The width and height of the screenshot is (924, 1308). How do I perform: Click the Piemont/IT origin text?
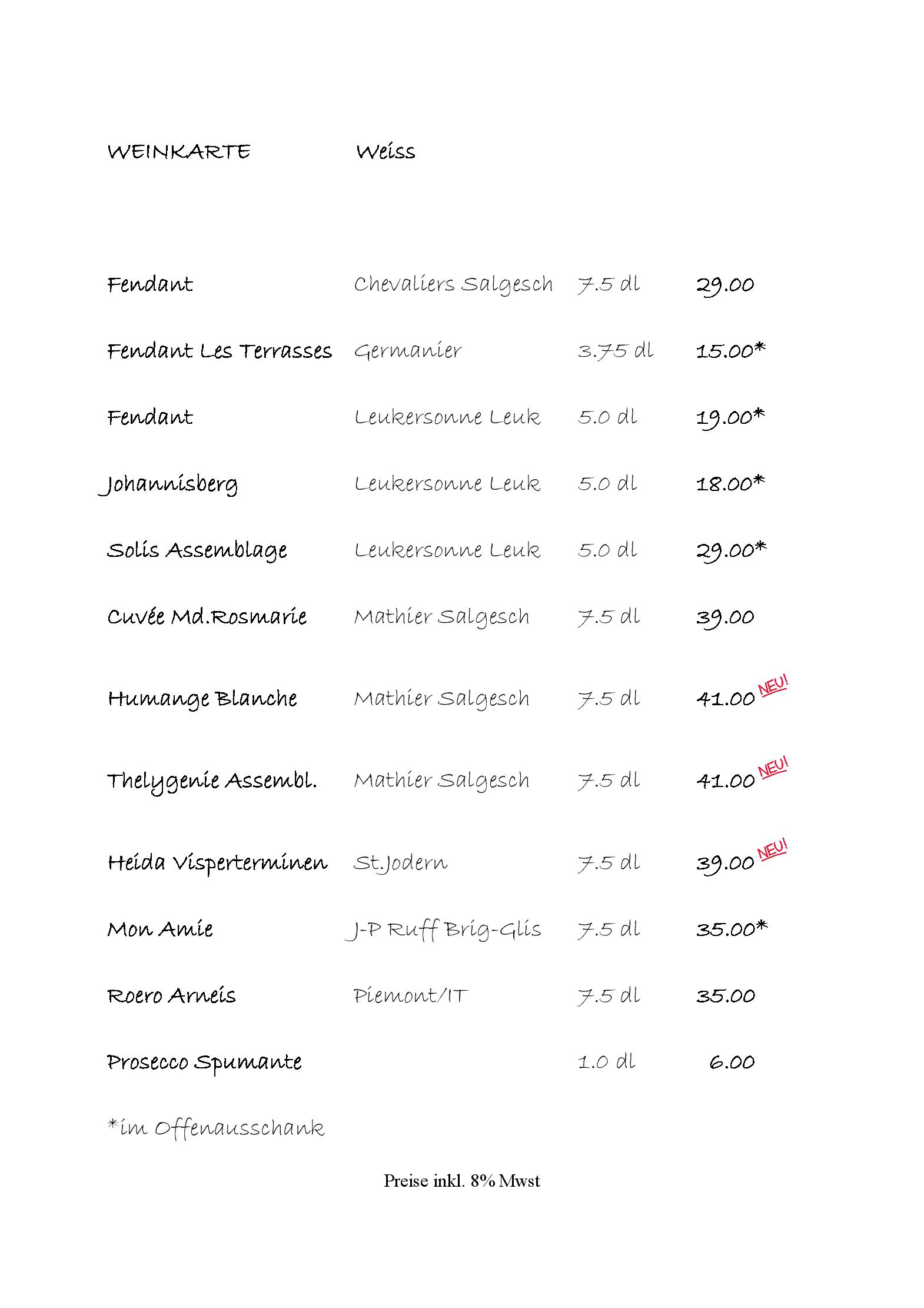[410, 996]
